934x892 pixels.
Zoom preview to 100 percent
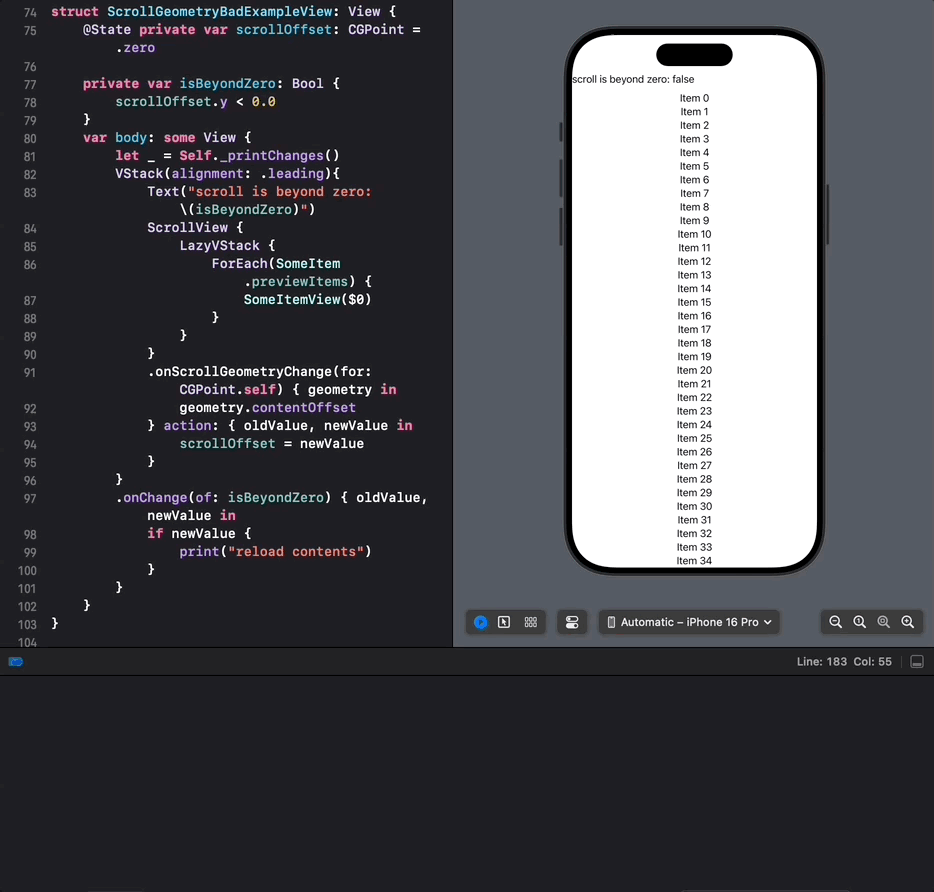coord(860,622)
